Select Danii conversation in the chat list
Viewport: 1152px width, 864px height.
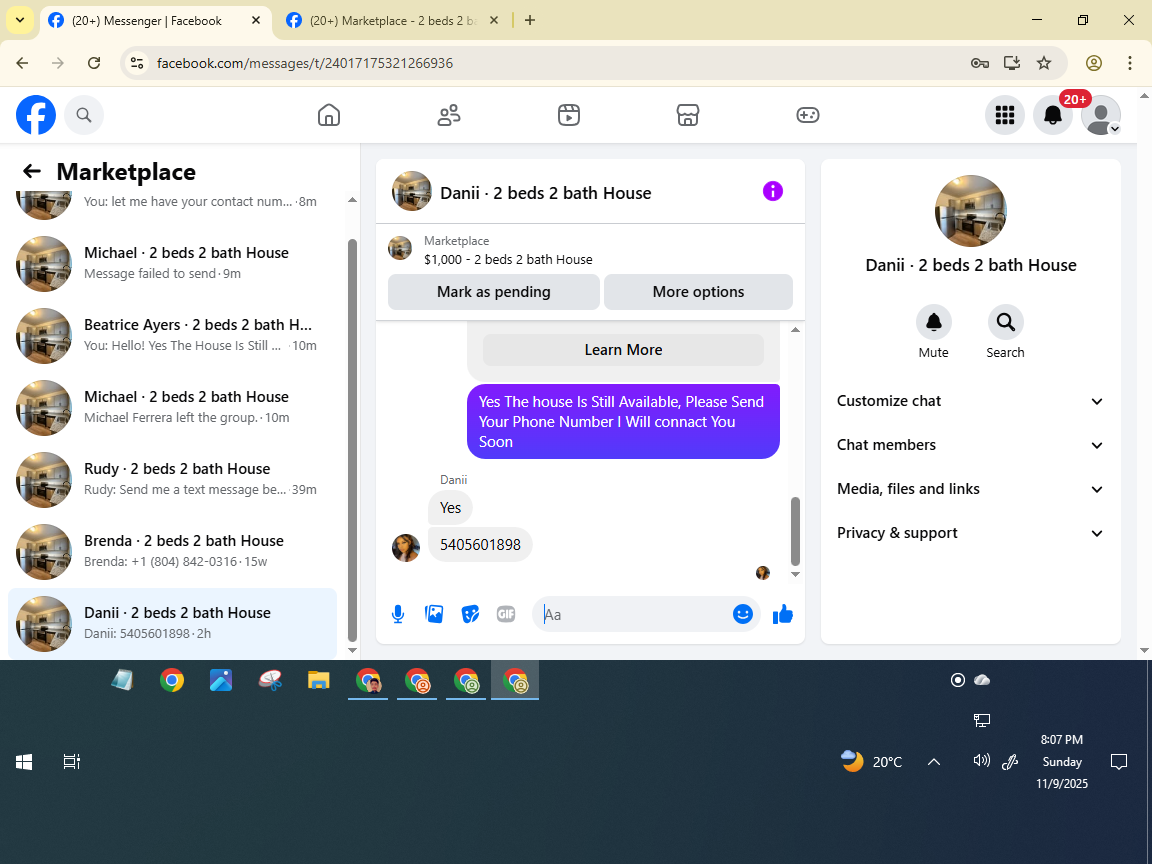(173, 623)
